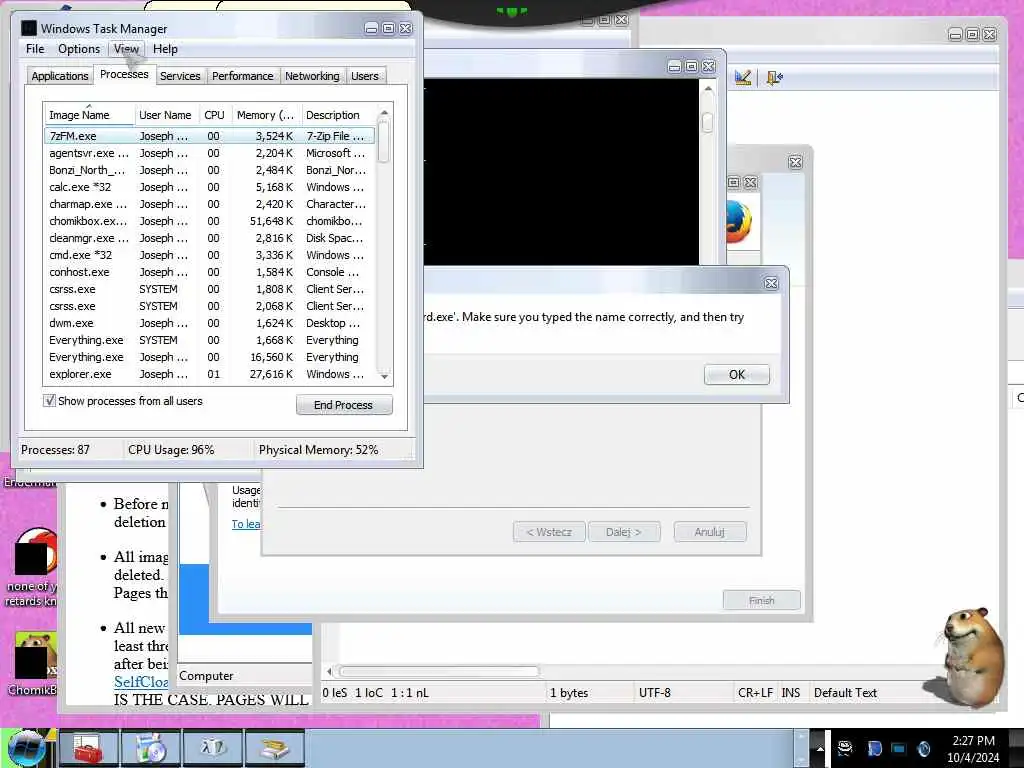1024x768 pixels.
Task: Click the round blue tray icon
Action: 924,748
